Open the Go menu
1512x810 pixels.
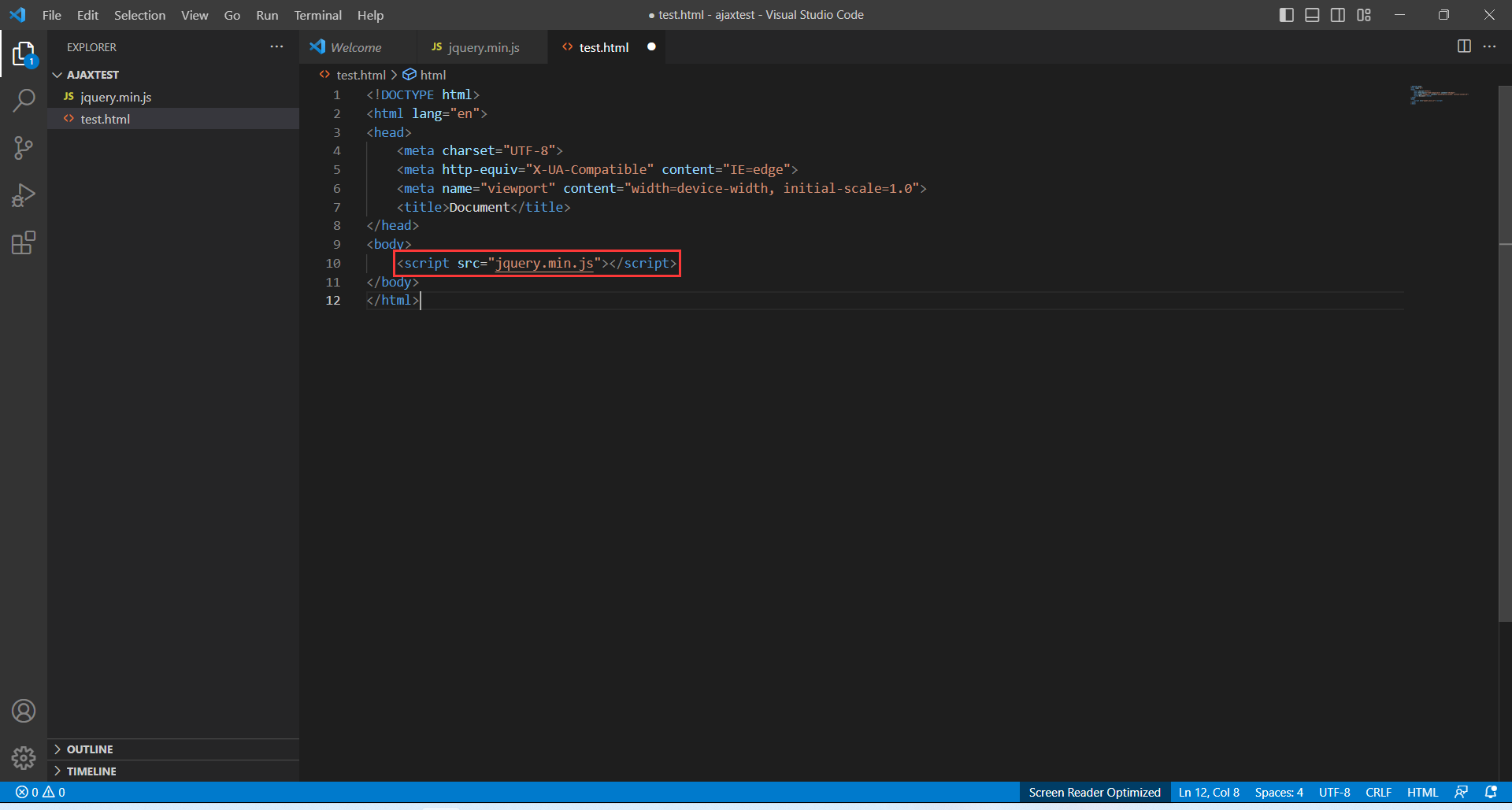(232, 15)
